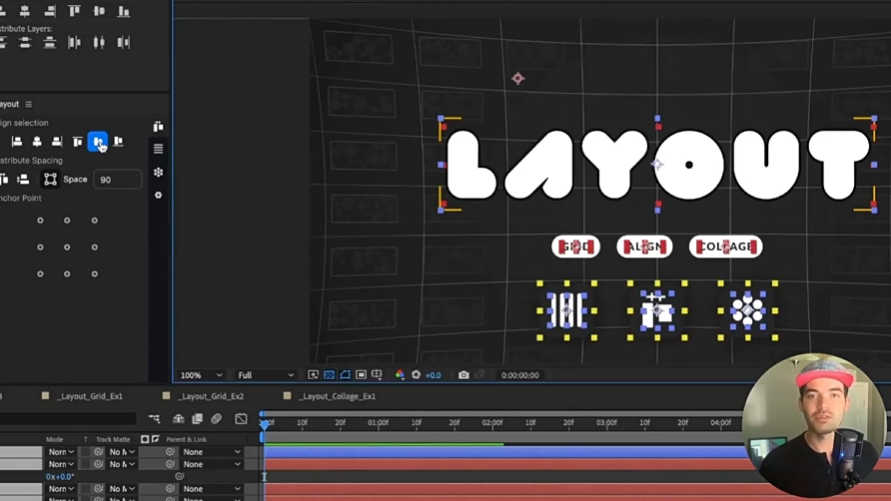Screen dimensions: 891x501
Task: Open first layer's Parent & Link None dropdown
Action: click(x=211, y=452)
